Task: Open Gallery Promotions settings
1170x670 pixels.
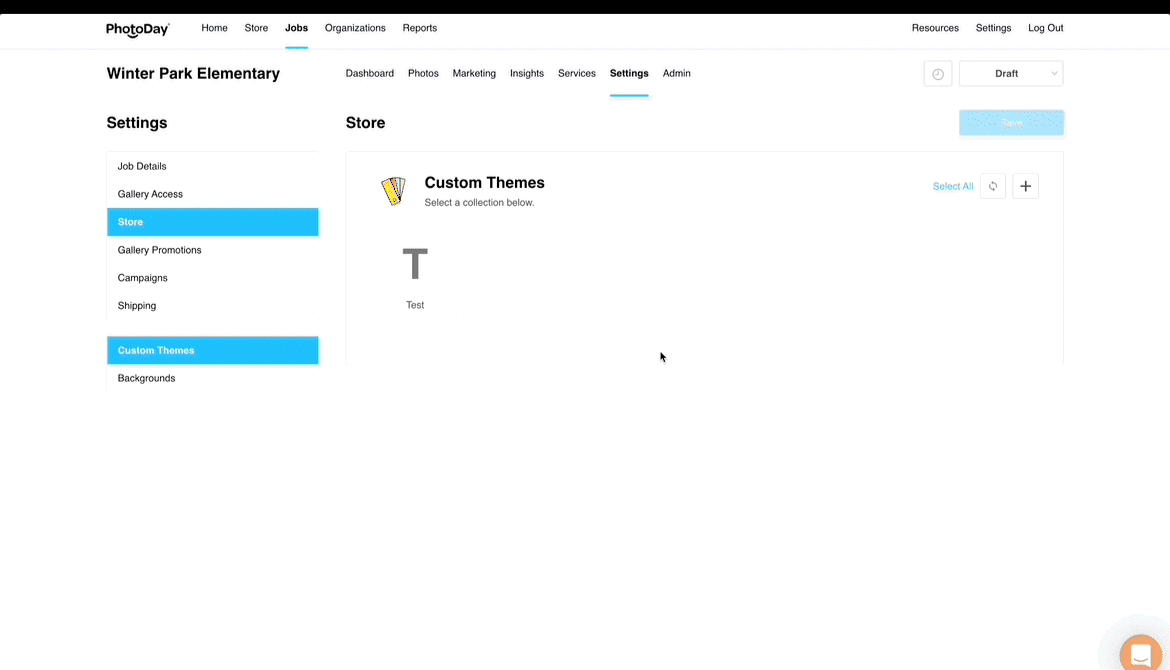Action: [213, 250]
